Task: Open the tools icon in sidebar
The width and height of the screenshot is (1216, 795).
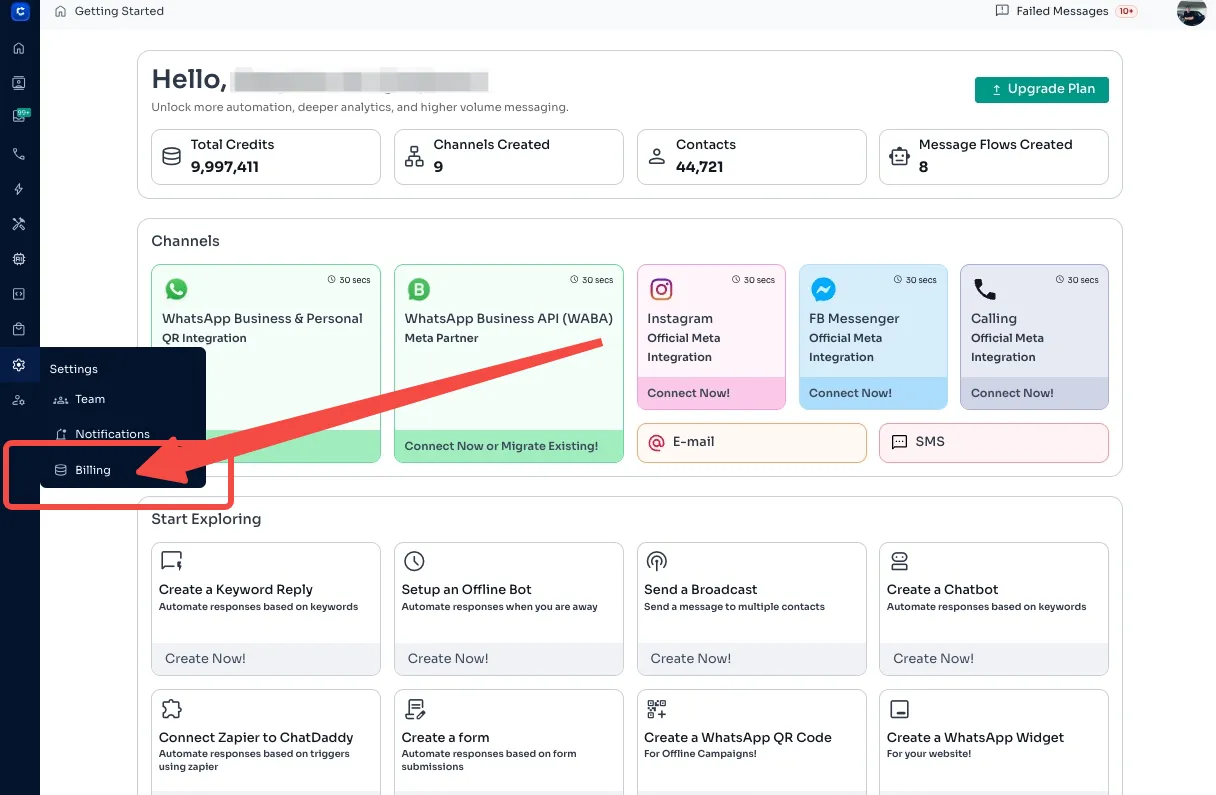Action: pyautogui.click(x=19, y=224)
